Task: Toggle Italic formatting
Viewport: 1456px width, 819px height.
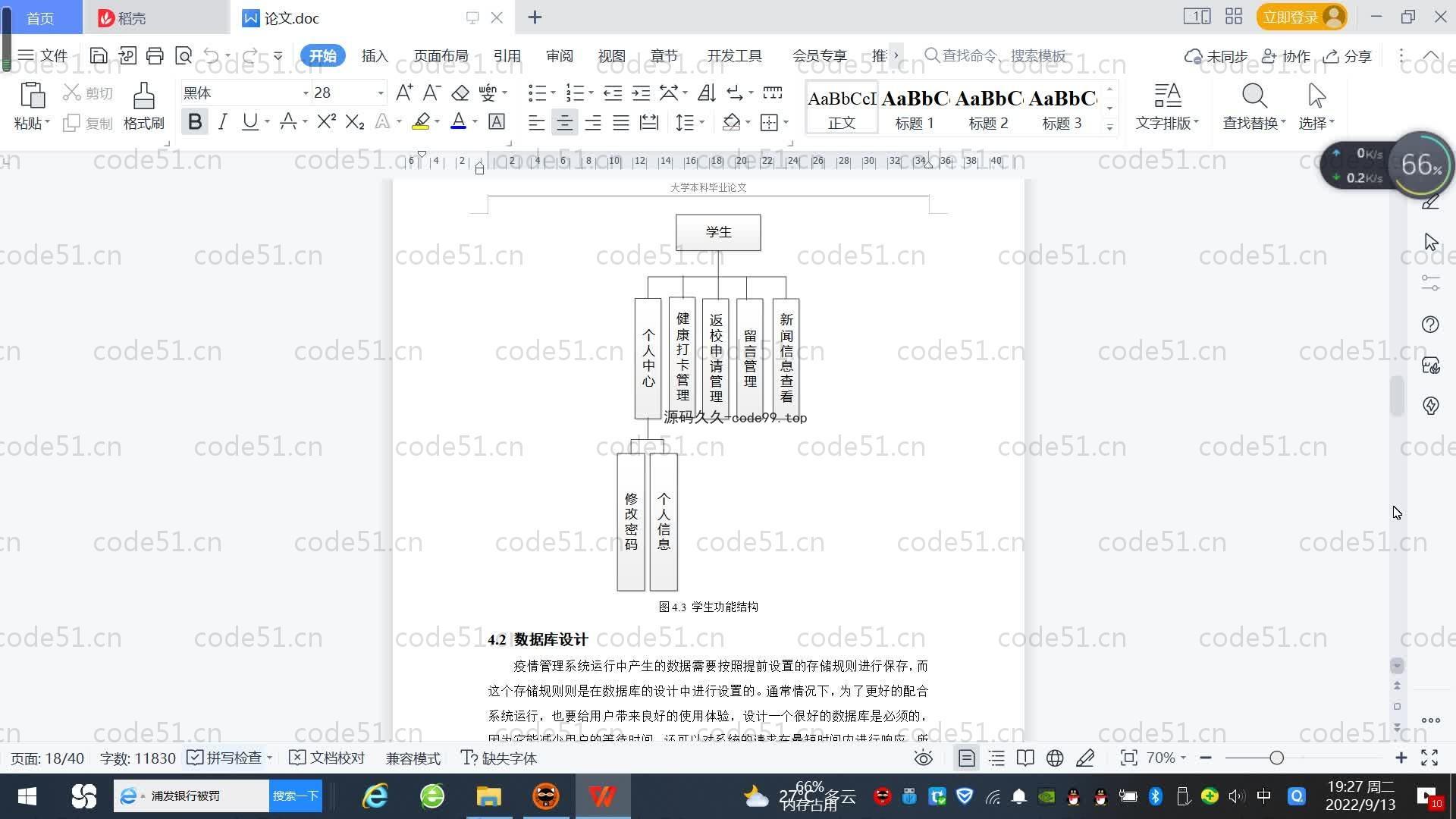Action: pos(222,121)
